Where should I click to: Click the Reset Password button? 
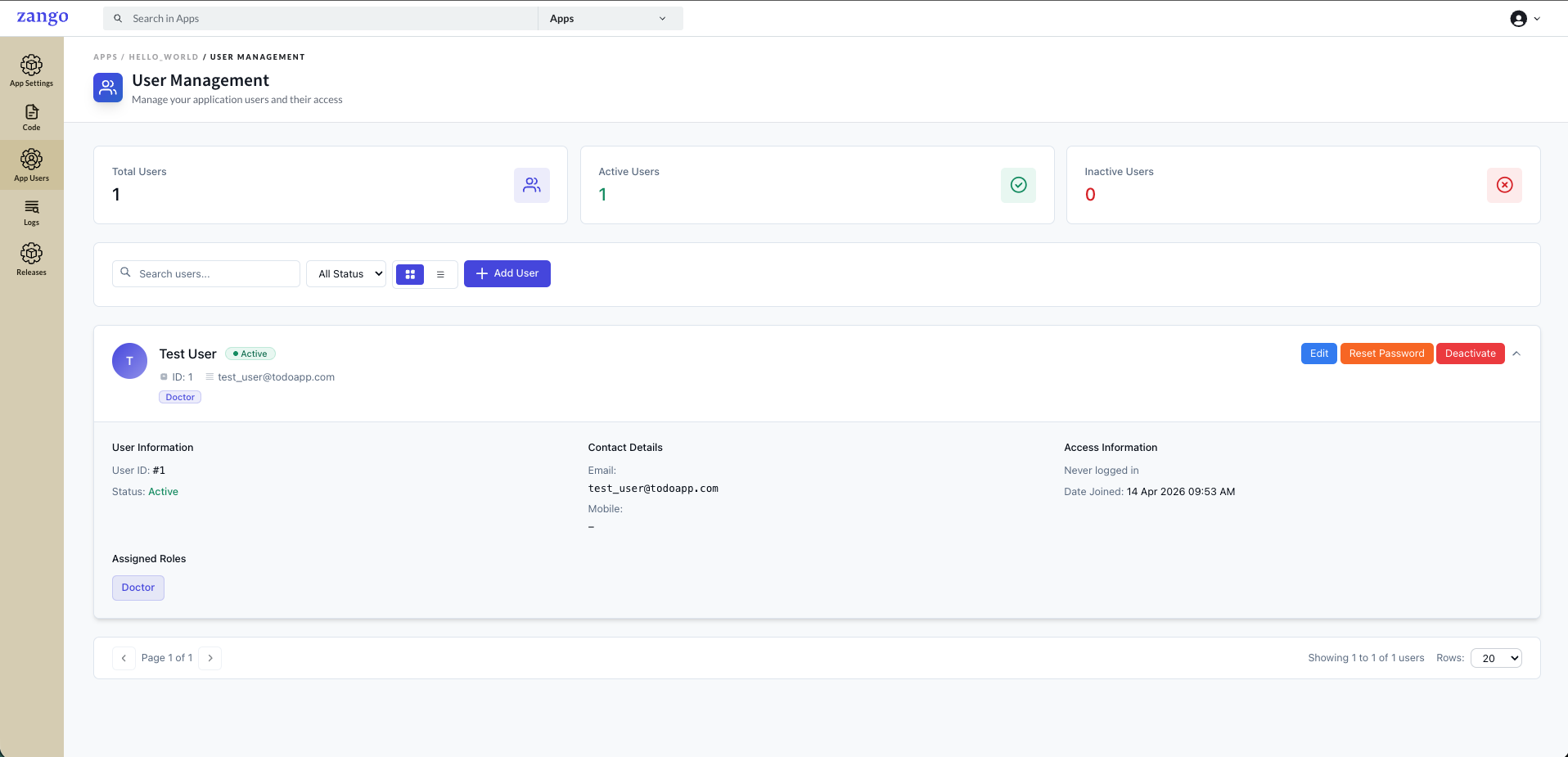(1386, 354)
